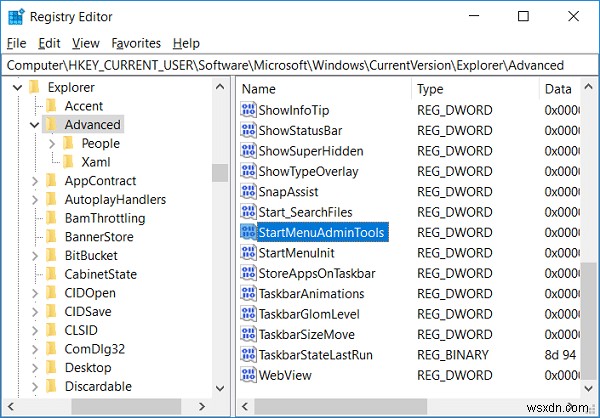Click tree pane scroll right arrow

(202, 406)
